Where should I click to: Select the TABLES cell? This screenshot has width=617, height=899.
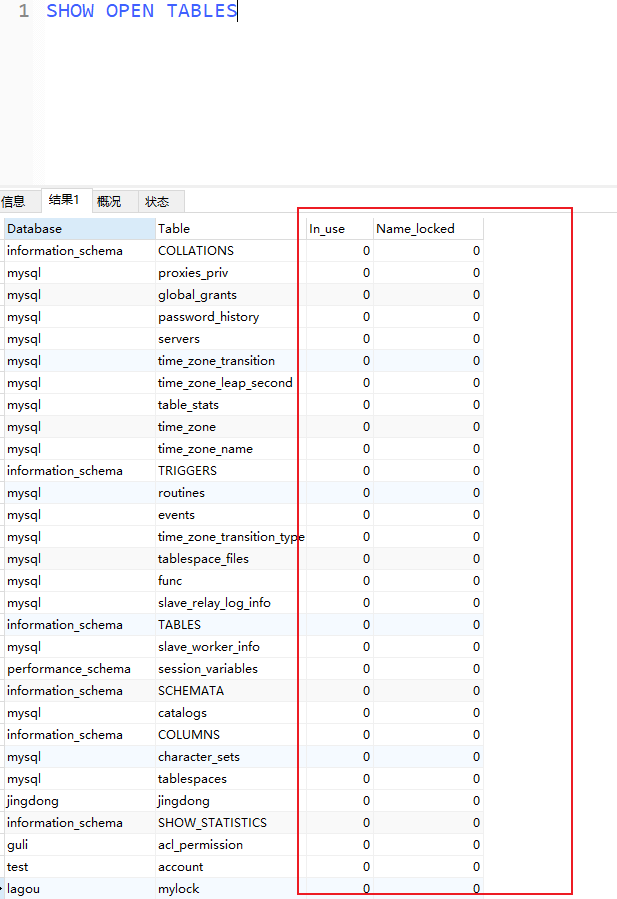pyautogui.click(x=231, y=625)
